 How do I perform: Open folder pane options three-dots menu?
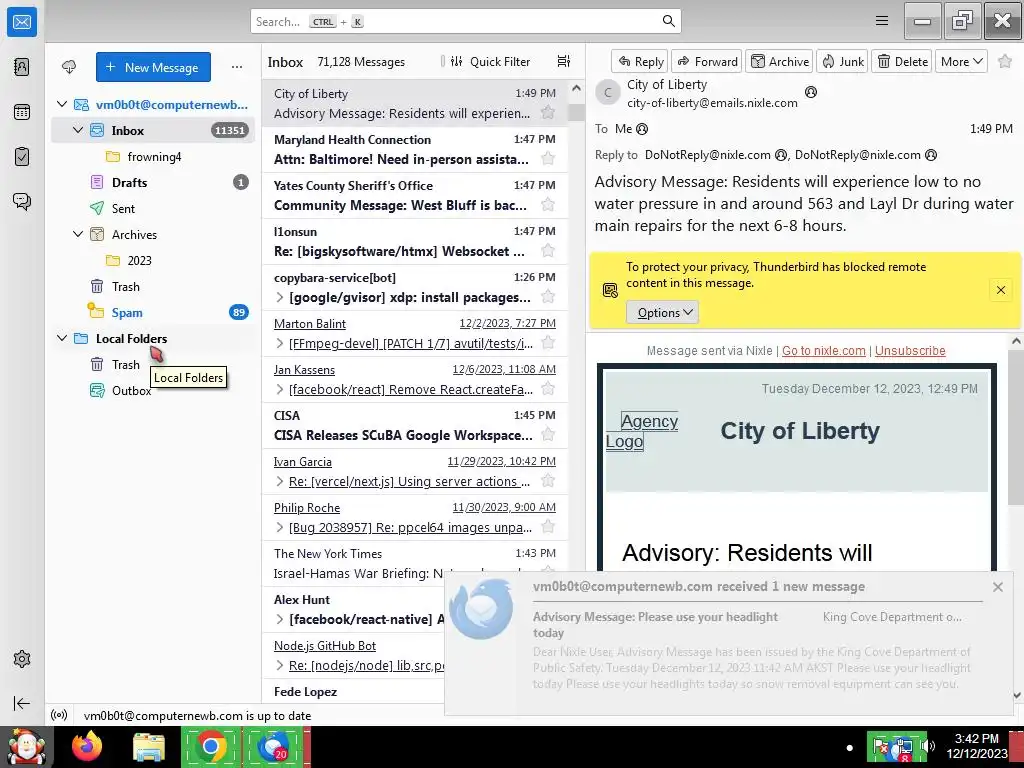[237, 67]
